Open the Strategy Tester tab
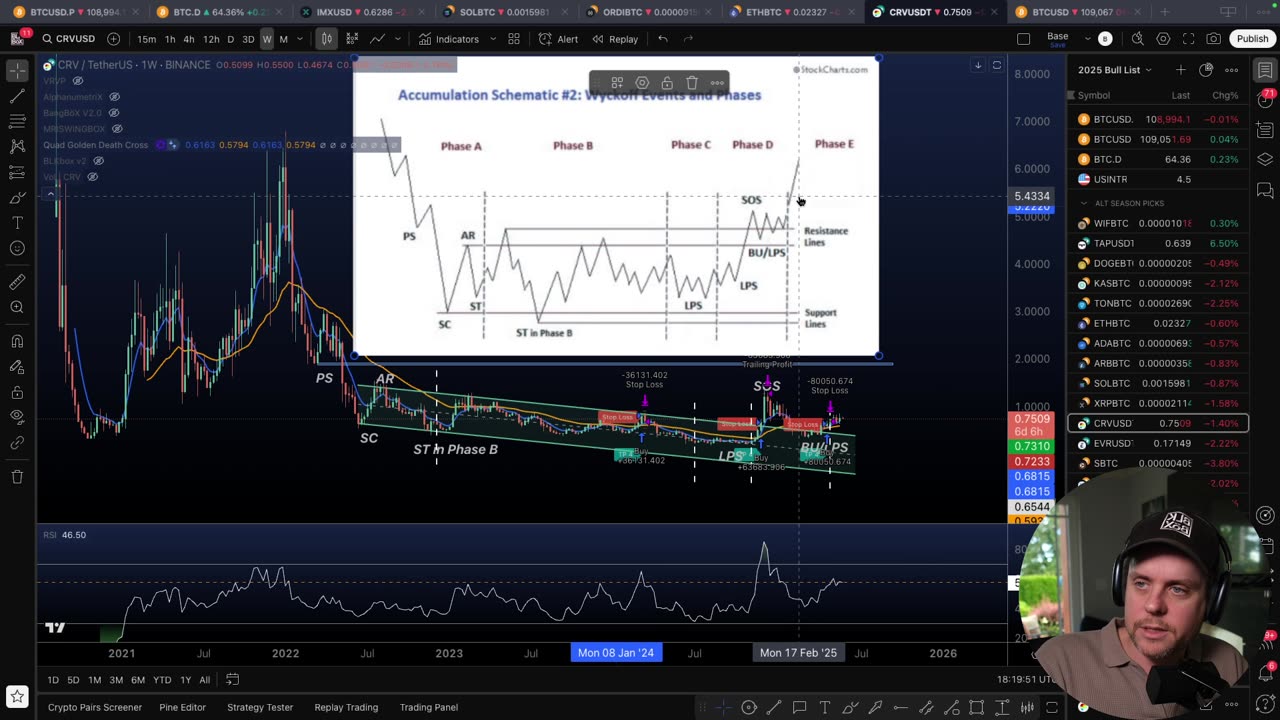The height and width of the screenshot is (720, 1280). (260, 707)
